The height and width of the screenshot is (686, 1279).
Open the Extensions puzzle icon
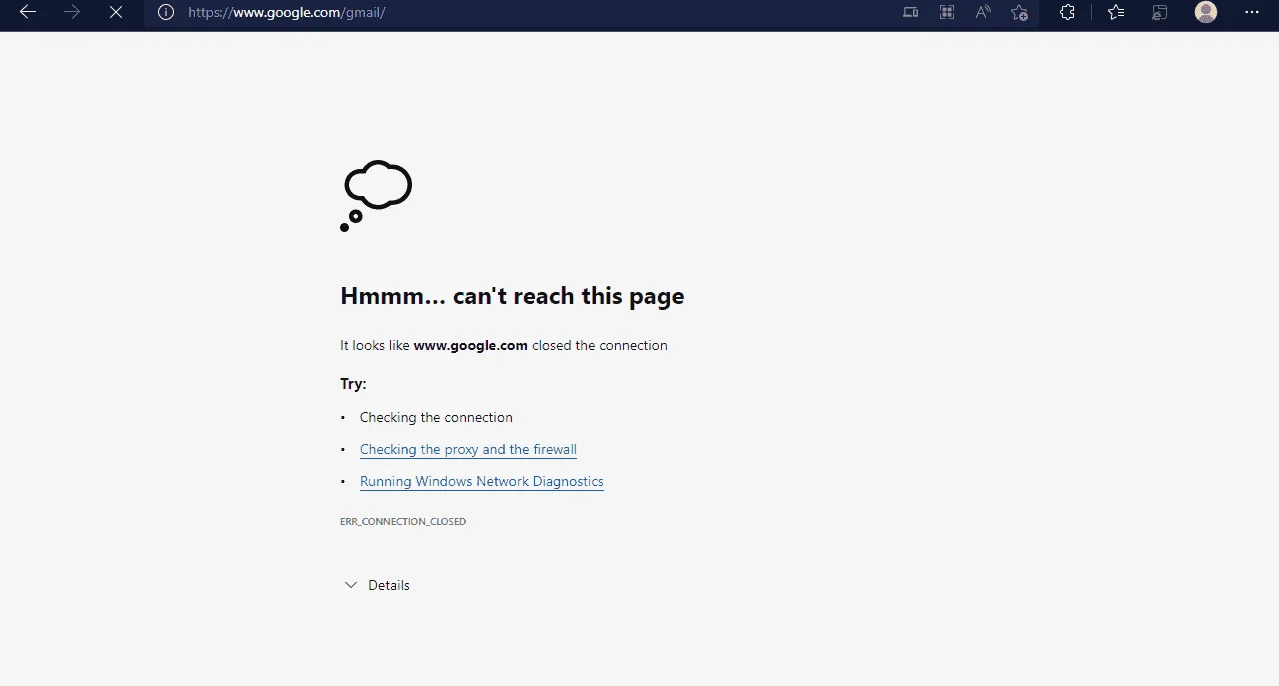click(x=1067, y=12)
